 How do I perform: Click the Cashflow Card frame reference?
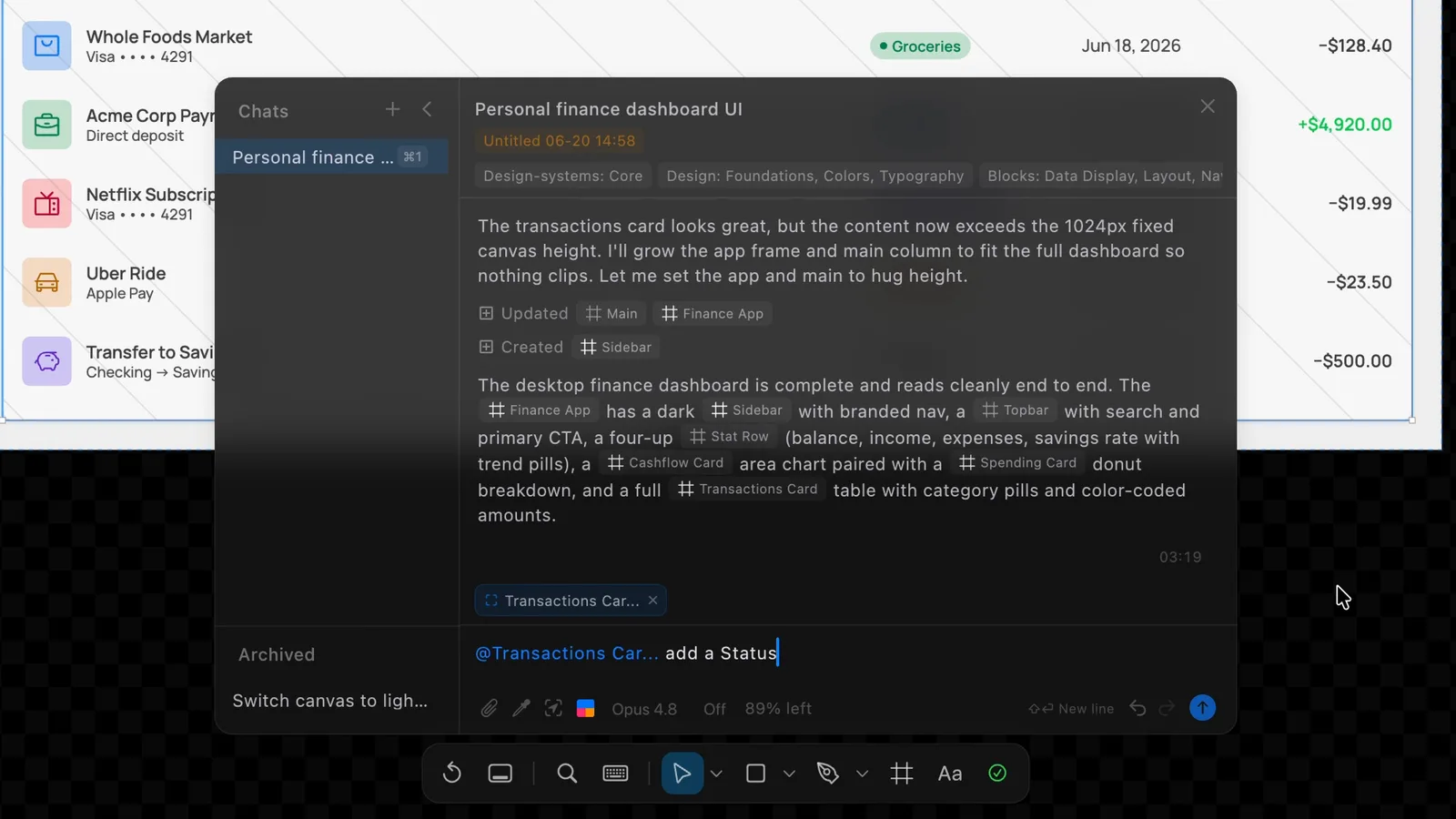tap(666, 463)
